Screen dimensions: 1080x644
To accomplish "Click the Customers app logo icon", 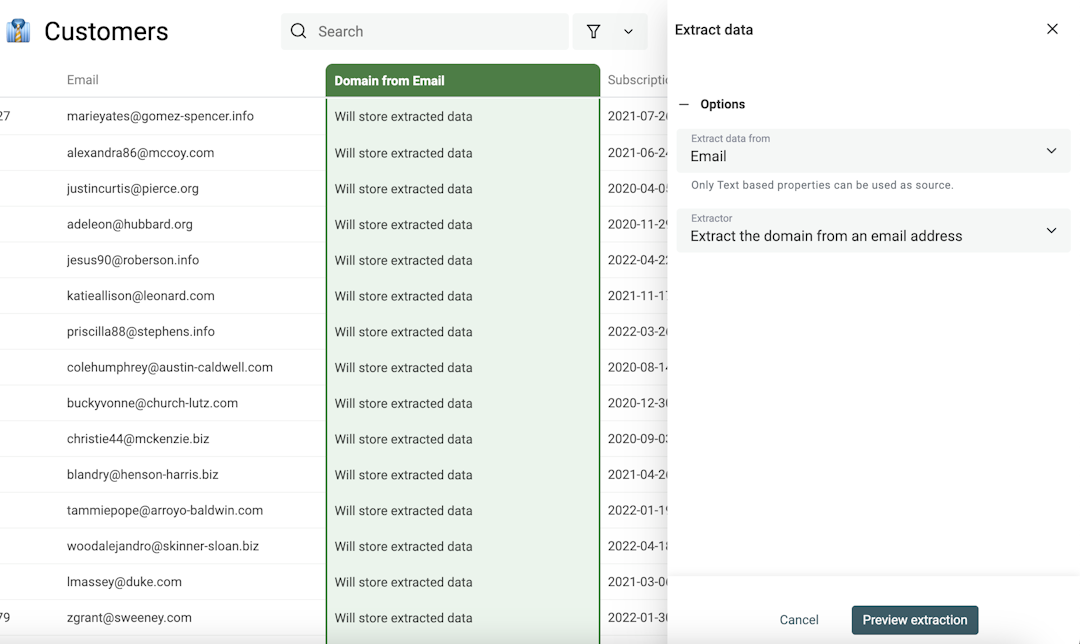I will point(18,31).
